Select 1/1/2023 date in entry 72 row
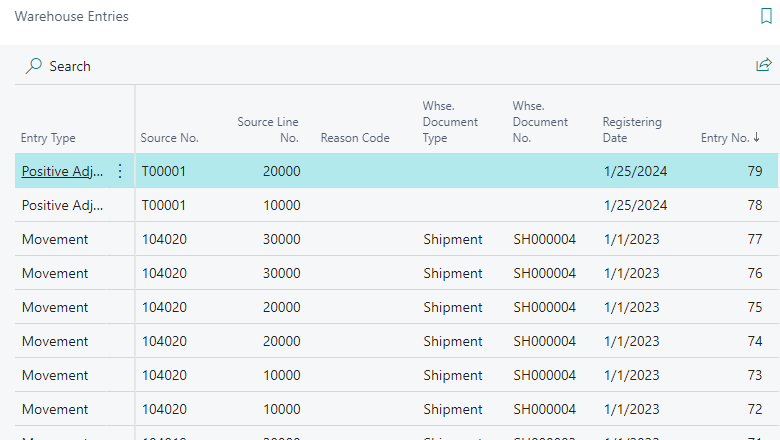This screenshot has width=780, height=440. 631,409
